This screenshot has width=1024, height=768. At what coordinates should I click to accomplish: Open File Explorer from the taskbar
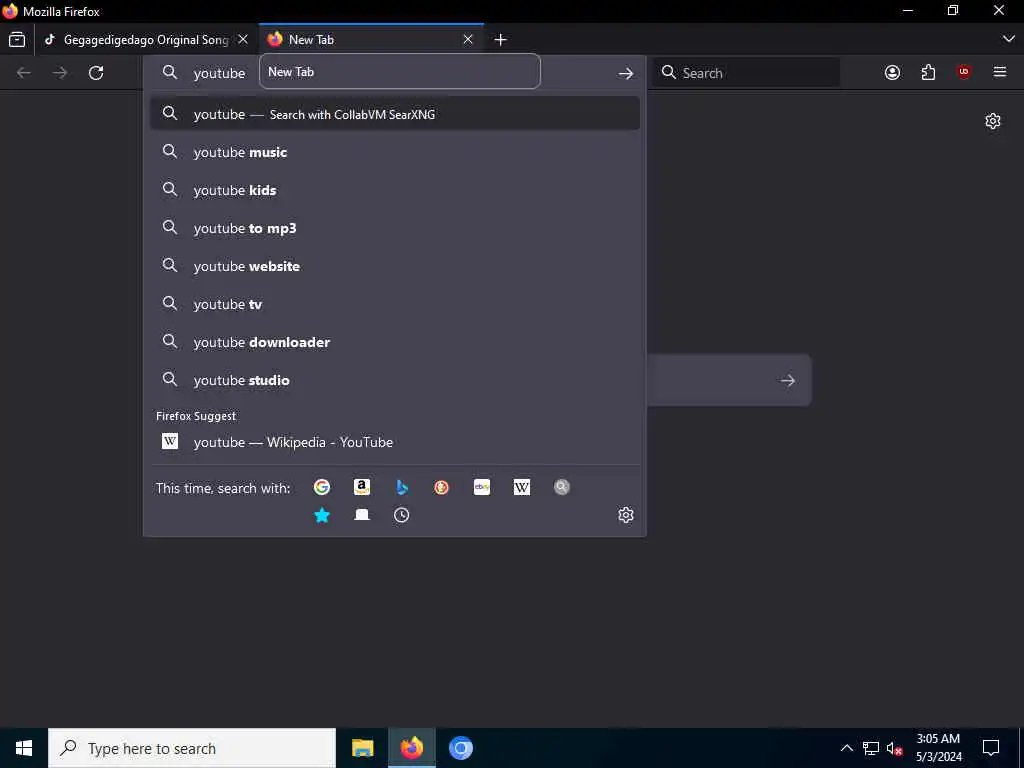pyautogui.click(x=362, y=748)
